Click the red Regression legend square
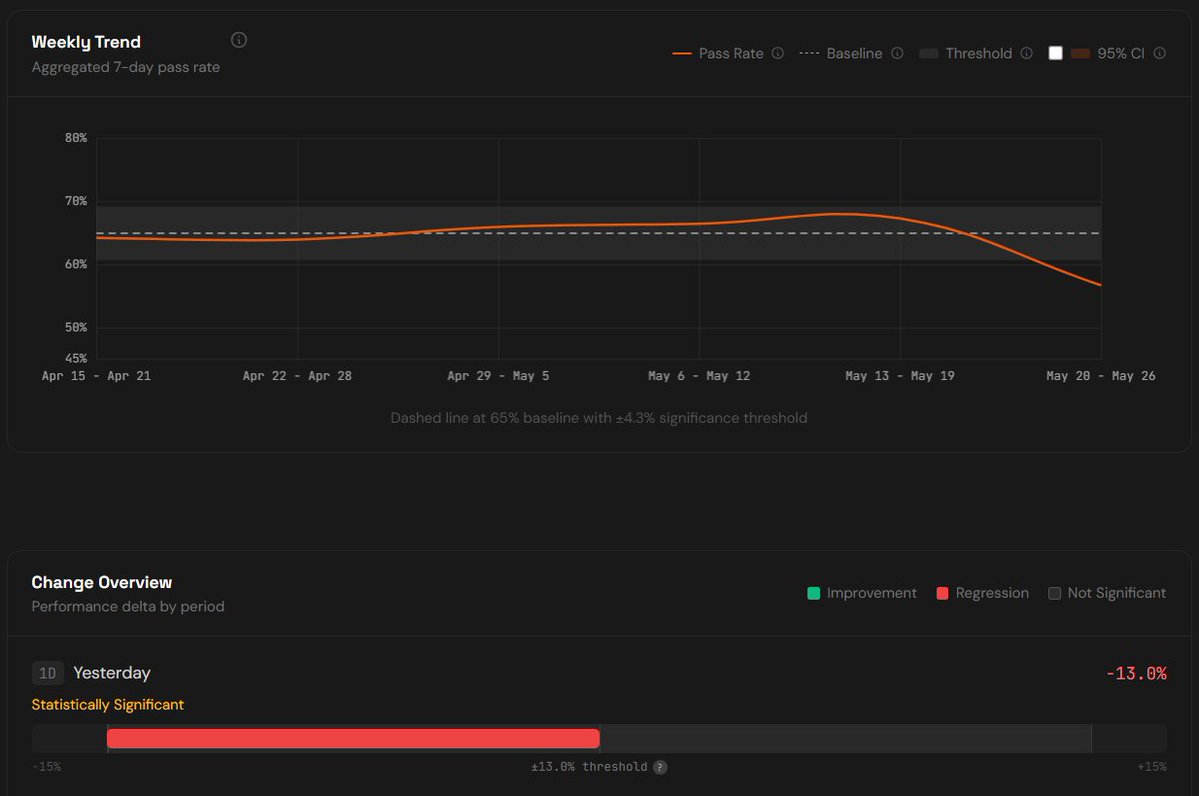The height and width of the screenshot is (796, 1199). pyautogui.click(x=943, y=593)
